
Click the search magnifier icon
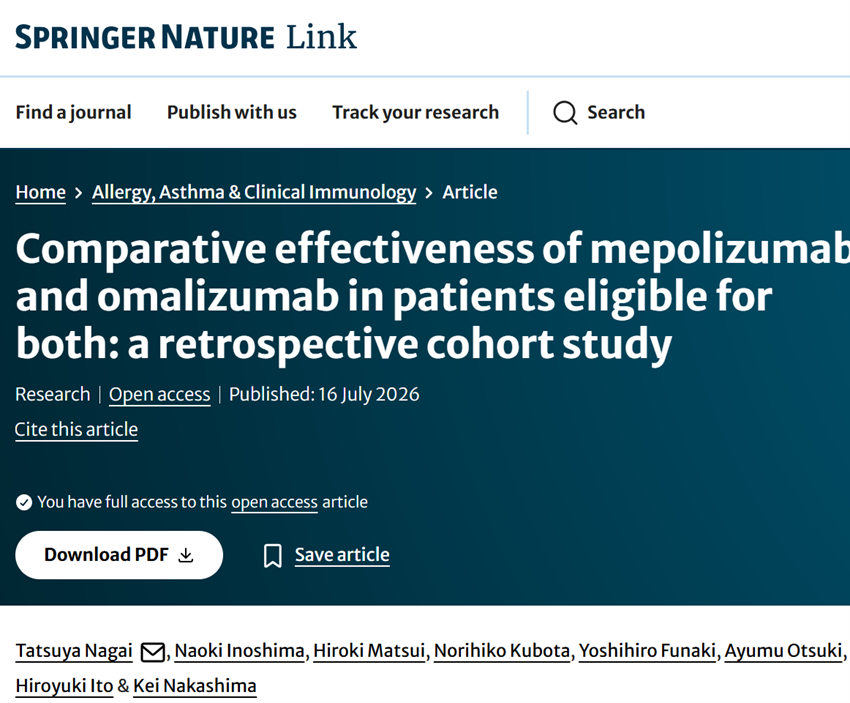[x=565, y=113]
